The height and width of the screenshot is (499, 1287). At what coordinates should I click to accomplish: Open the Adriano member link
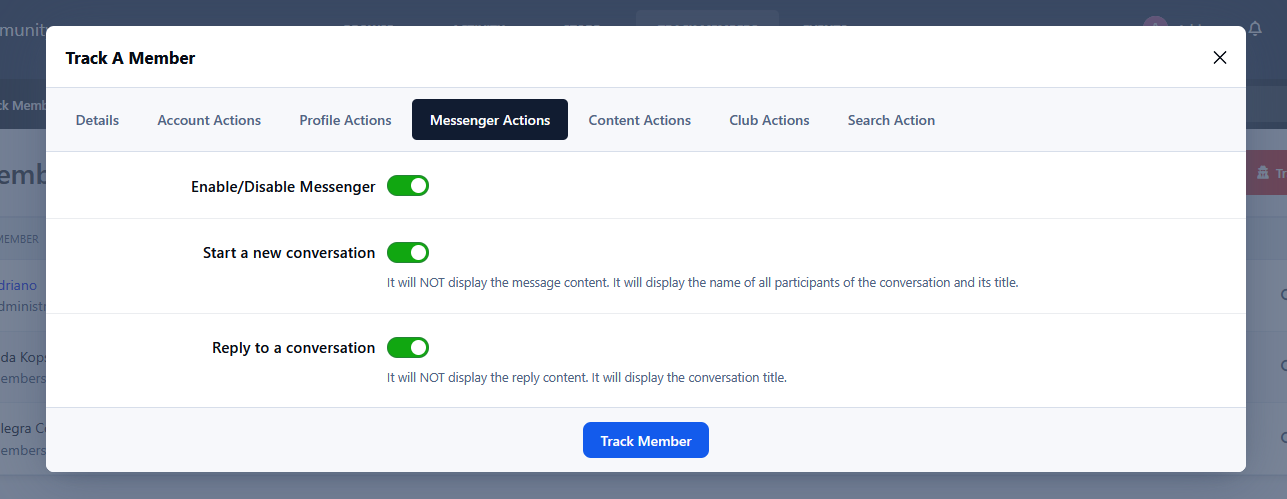pyautogui.click(x=19, y=285)
